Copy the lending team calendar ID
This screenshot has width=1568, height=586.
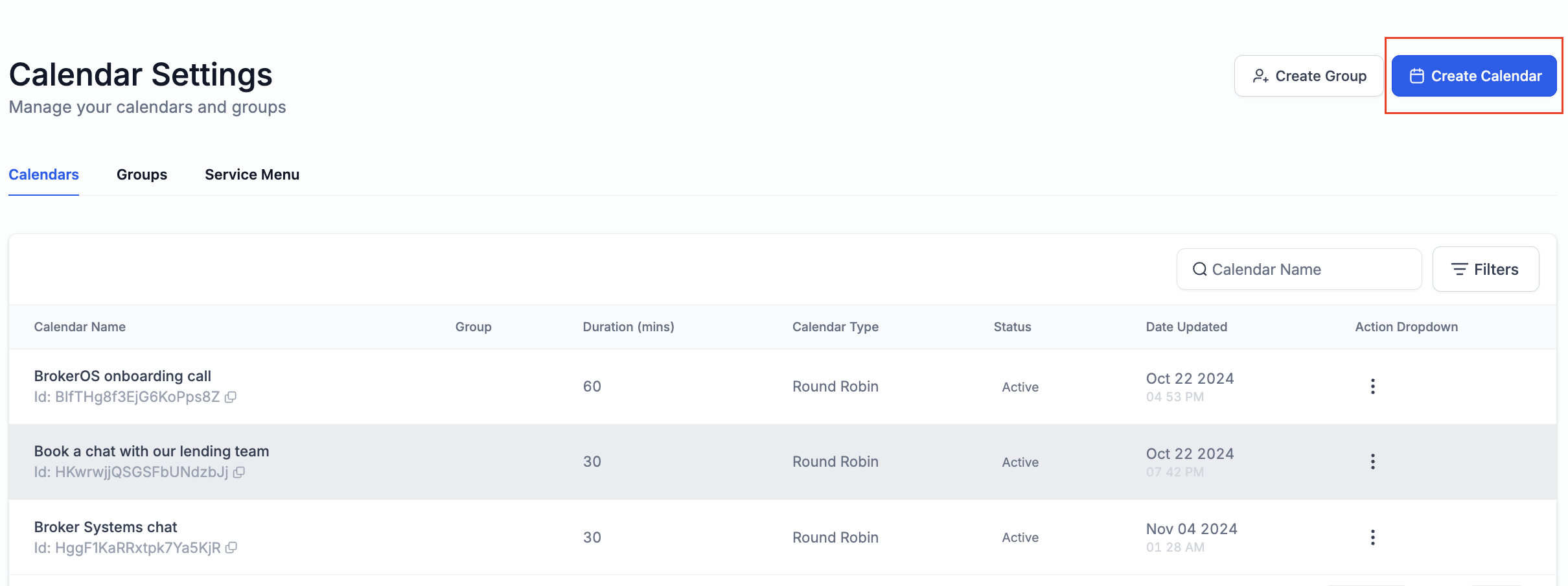click(x=238, y=473)
